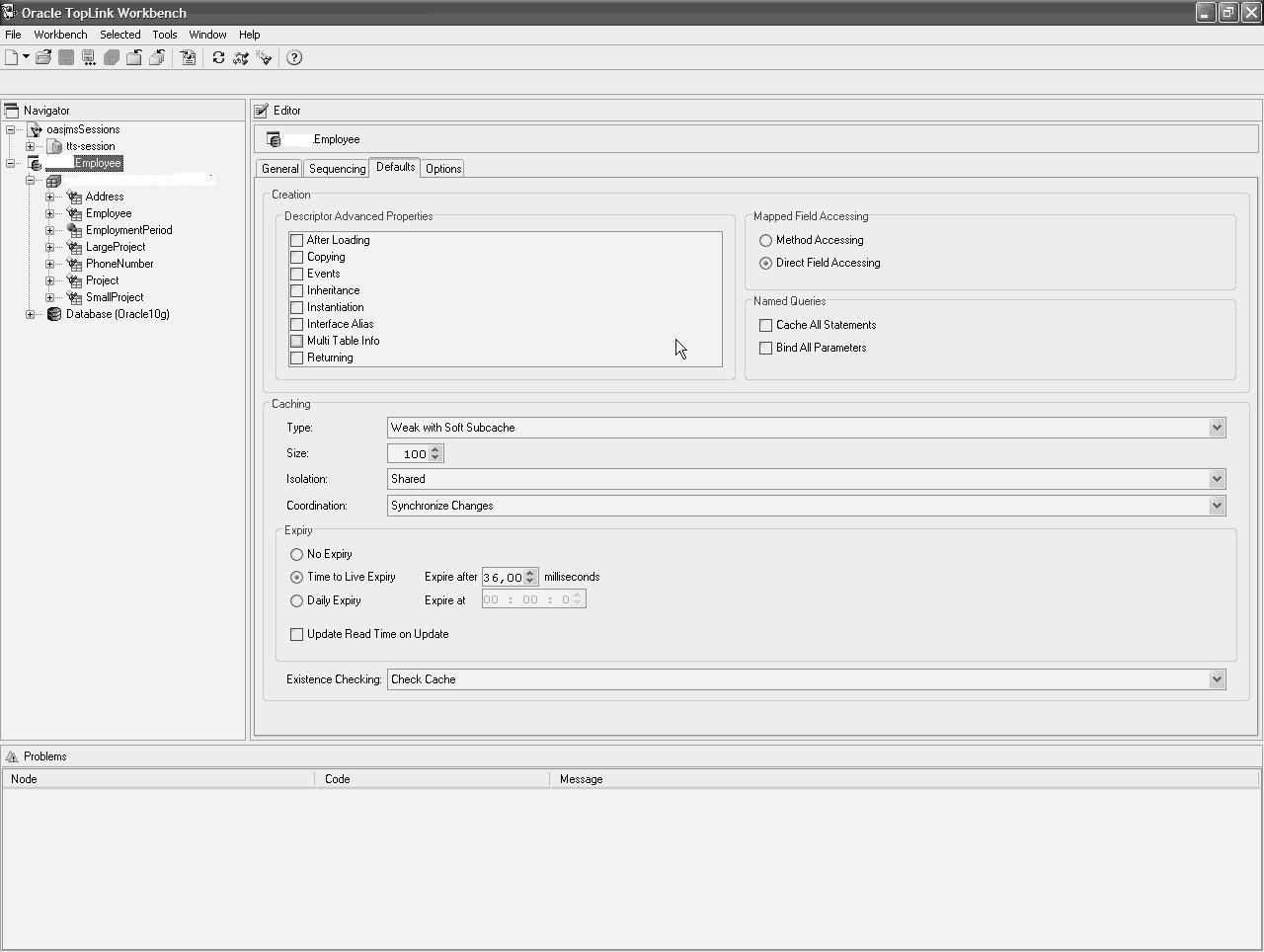Tick the Interface Alias checkbox

pos(296,324)
